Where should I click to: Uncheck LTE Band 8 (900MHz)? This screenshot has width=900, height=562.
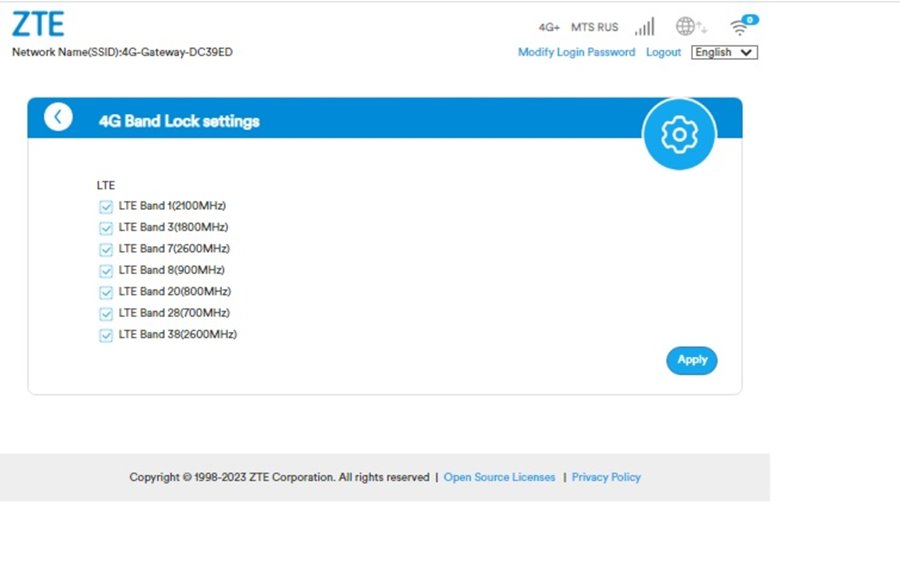(106, 271)
